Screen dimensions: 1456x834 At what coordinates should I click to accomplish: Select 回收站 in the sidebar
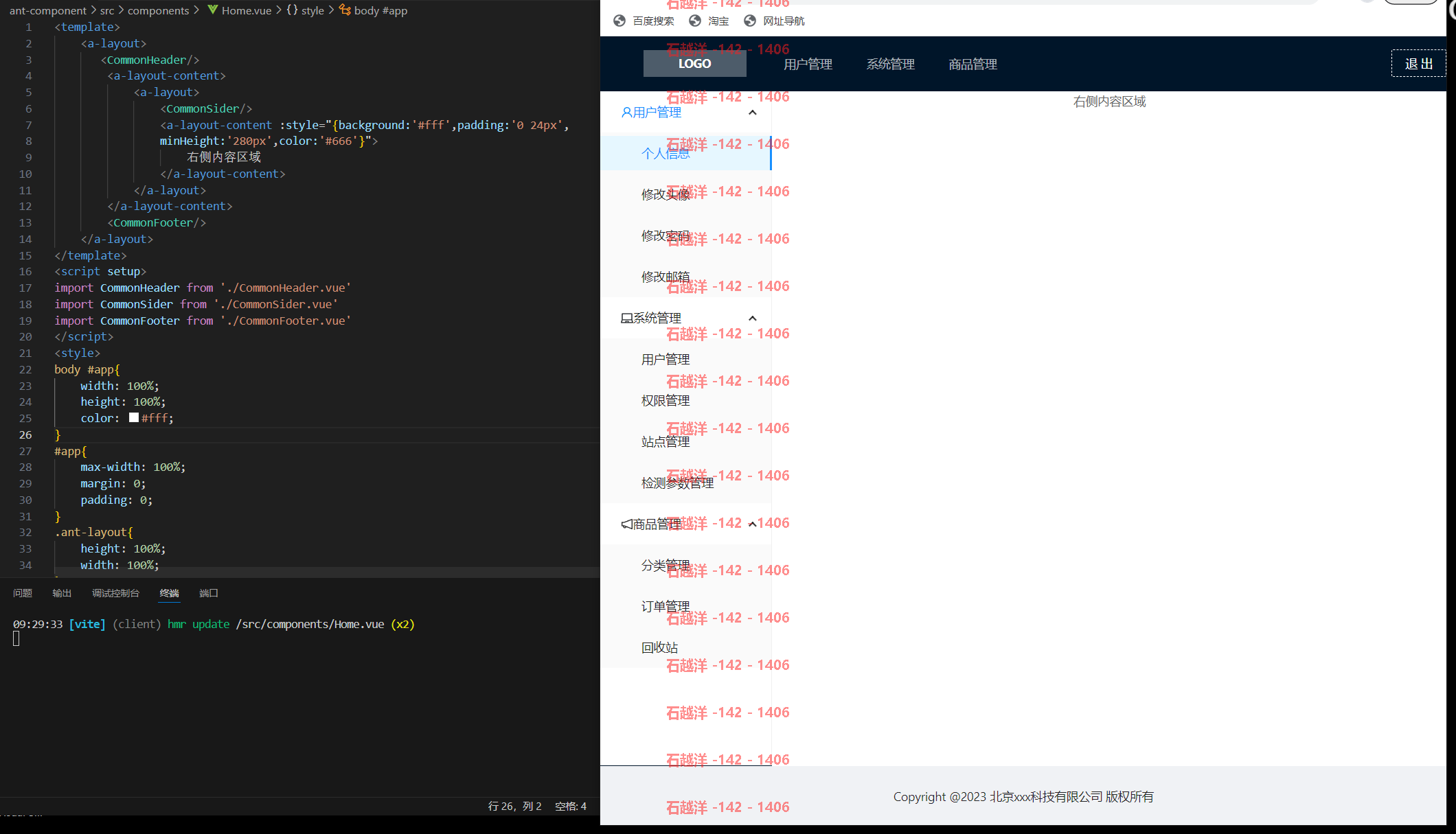point(686,647)
